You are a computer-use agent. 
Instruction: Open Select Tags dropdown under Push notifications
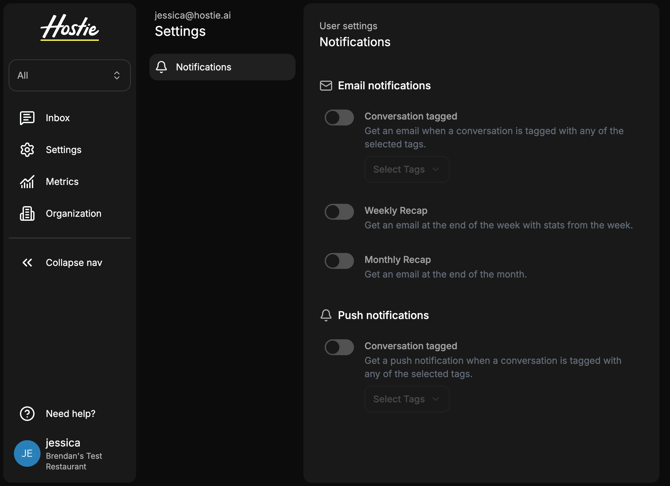[x=407, y=399]
